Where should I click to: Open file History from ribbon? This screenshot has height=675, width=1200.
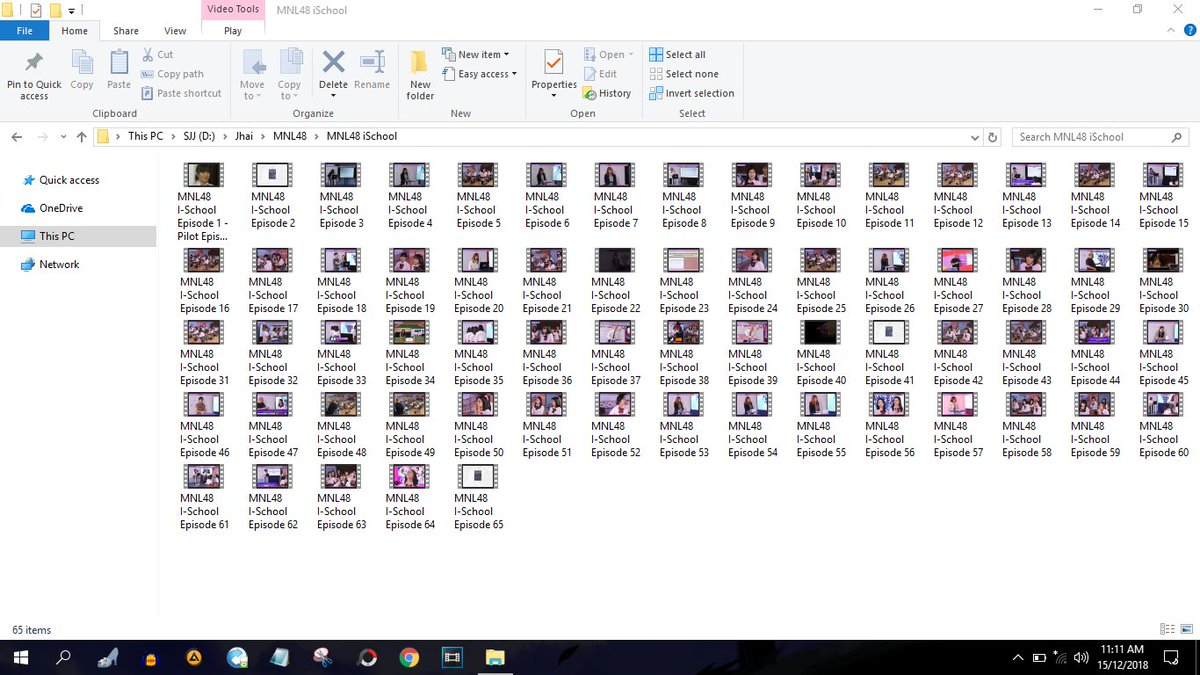(x=608, y=93)
